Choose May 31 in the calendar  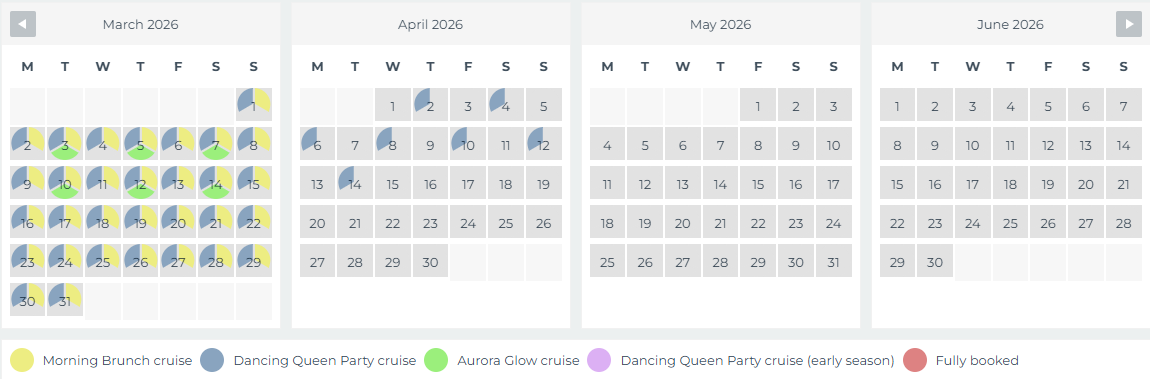(833, 260)
